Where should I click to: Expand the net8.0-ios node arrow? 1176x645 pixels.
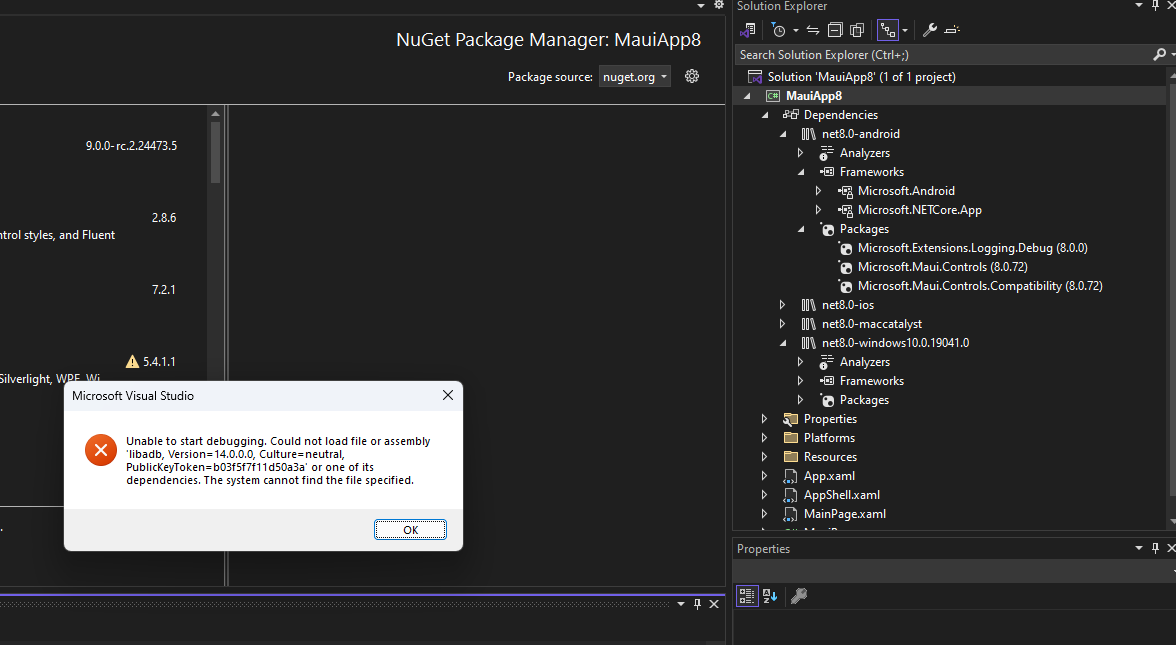click(x=782, y=305)
